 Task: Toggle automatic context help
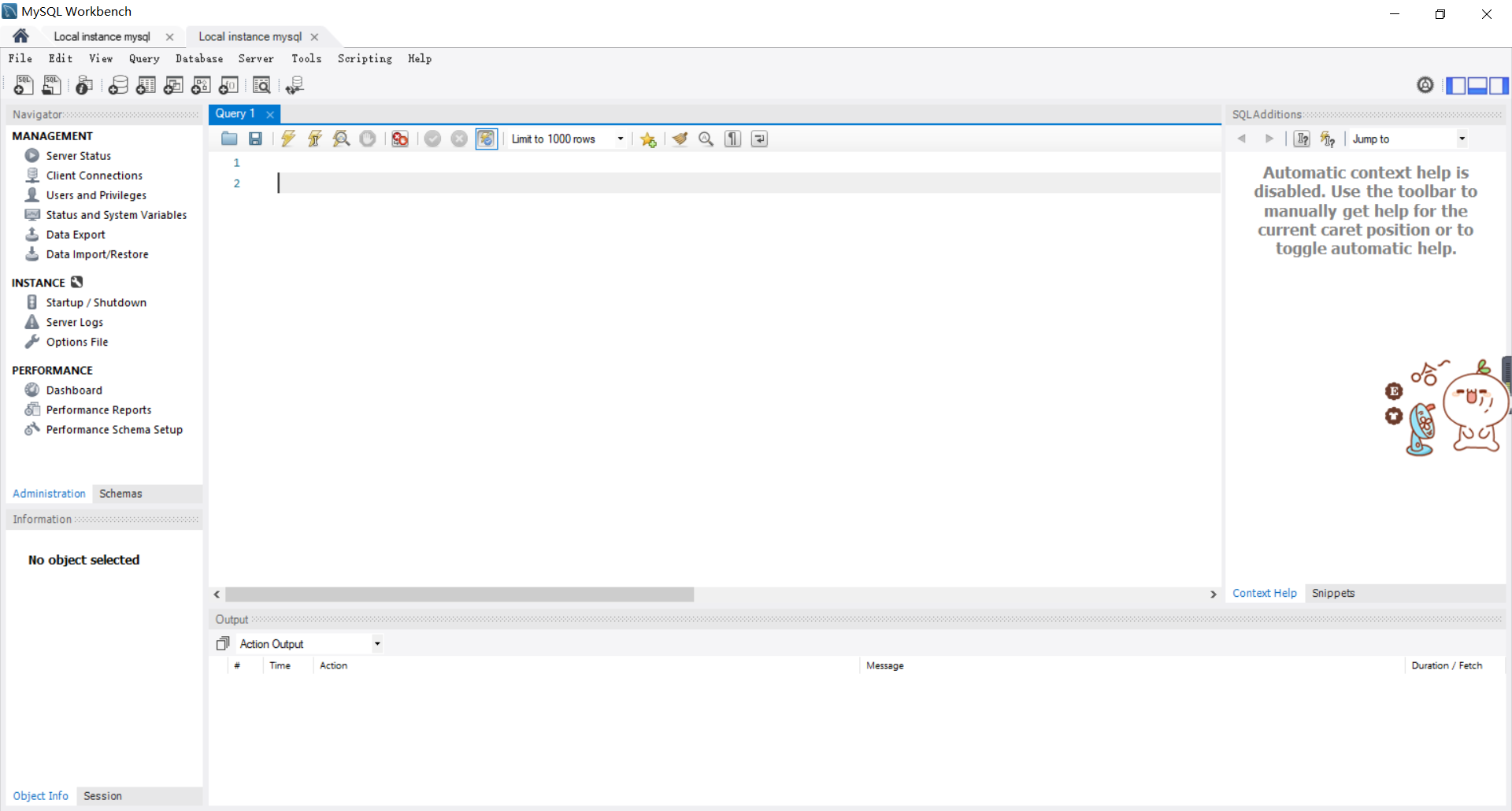point(1328,139)
